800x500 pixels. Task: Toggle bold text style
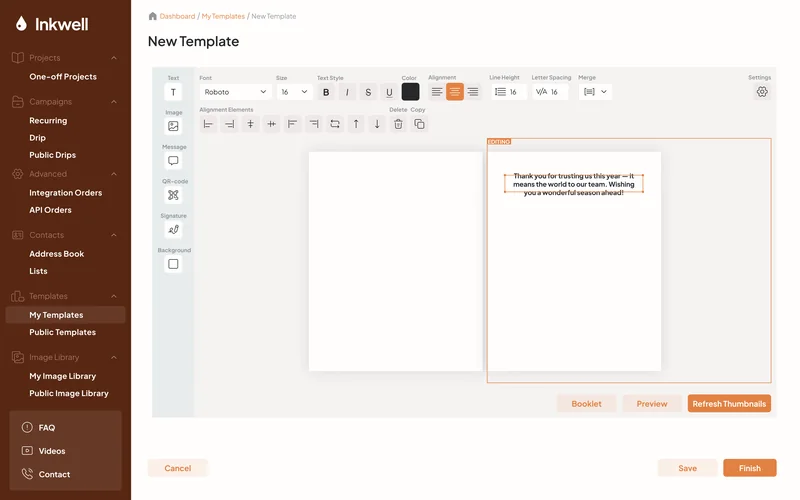[326, 92]
